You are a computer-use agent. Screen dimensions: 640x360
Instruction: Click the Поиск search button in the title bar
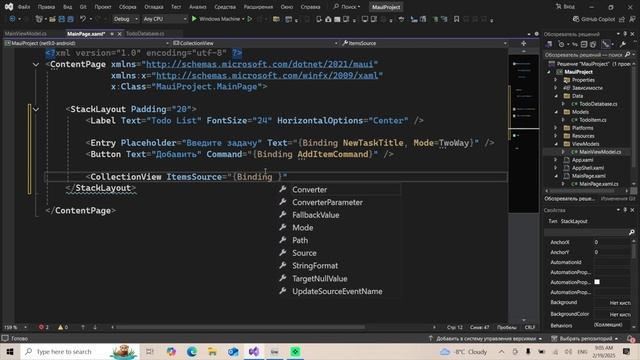pyautogui.click(x=347, y=7)
